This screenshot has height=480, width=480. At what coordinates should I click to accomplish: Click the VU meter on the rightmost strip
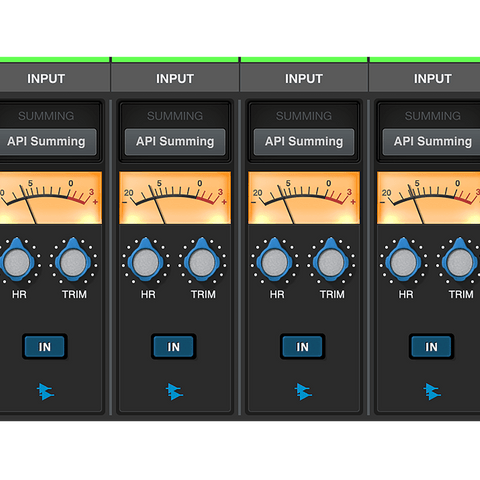pyautogui.click(x=429, y=198)
